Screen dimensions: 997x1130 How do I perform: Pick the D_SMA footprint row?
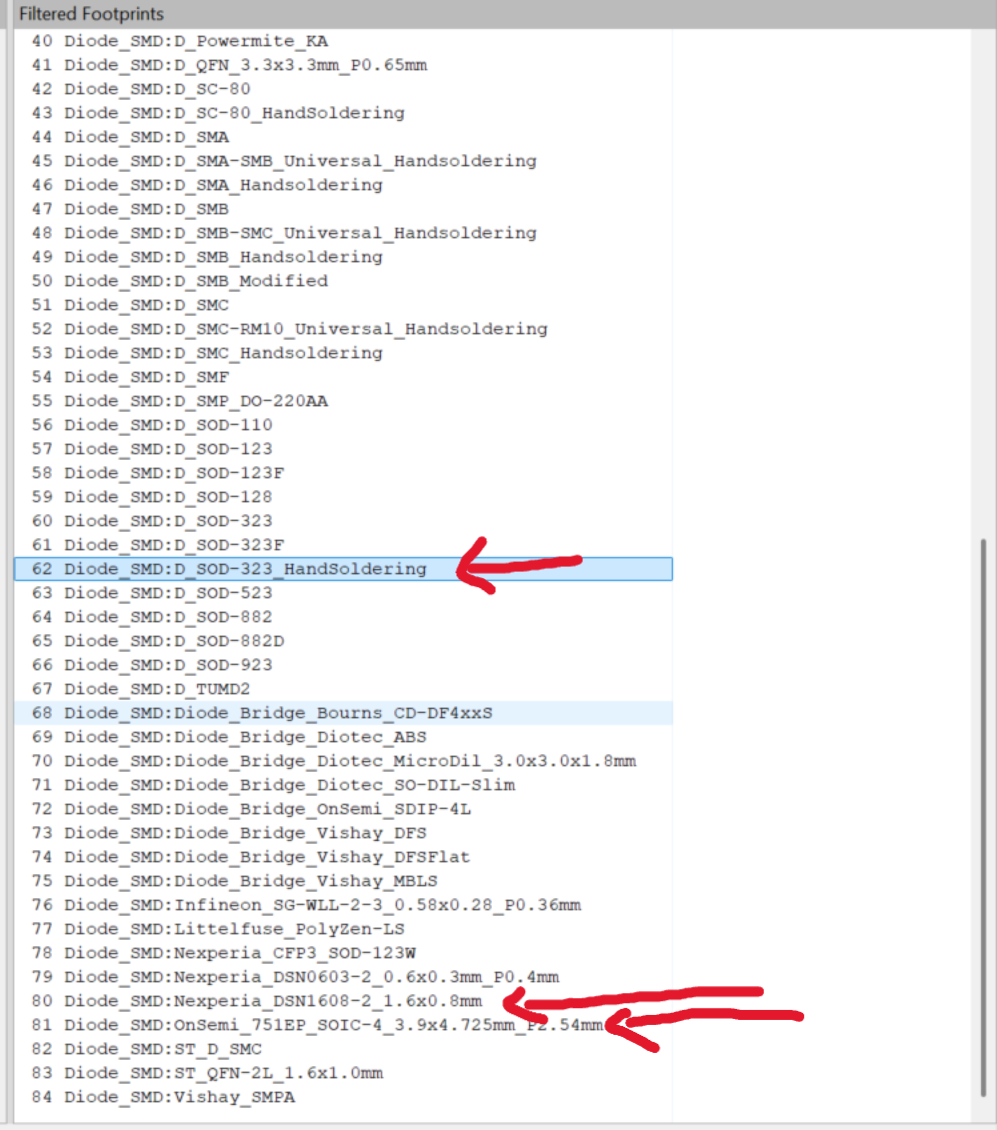click(x=146, y=137)
